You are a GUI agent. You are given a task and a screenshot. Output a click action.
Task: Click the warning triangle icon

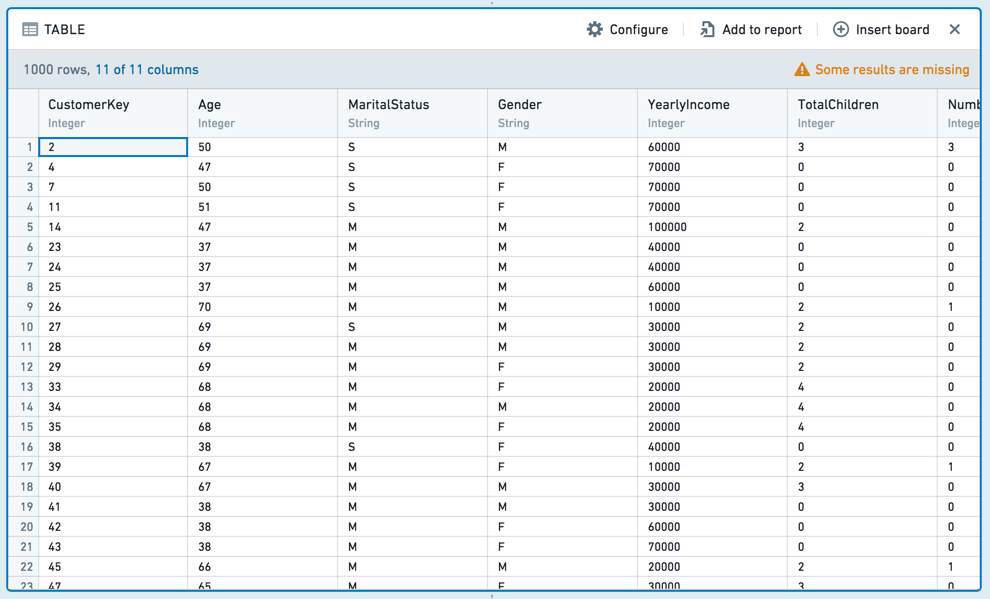point(802,69)
